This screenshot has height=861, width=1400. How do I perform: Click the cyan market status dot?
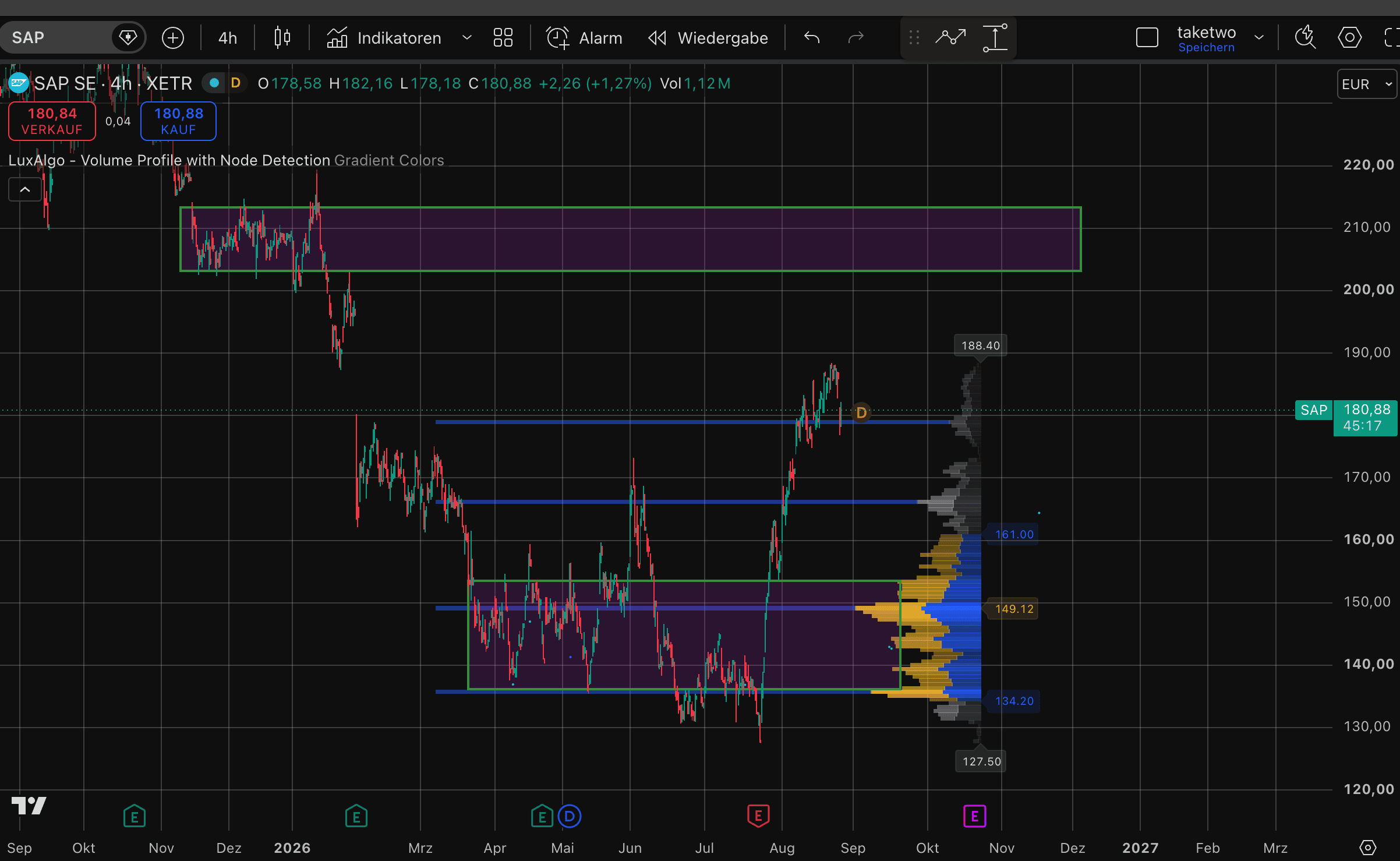214,83
